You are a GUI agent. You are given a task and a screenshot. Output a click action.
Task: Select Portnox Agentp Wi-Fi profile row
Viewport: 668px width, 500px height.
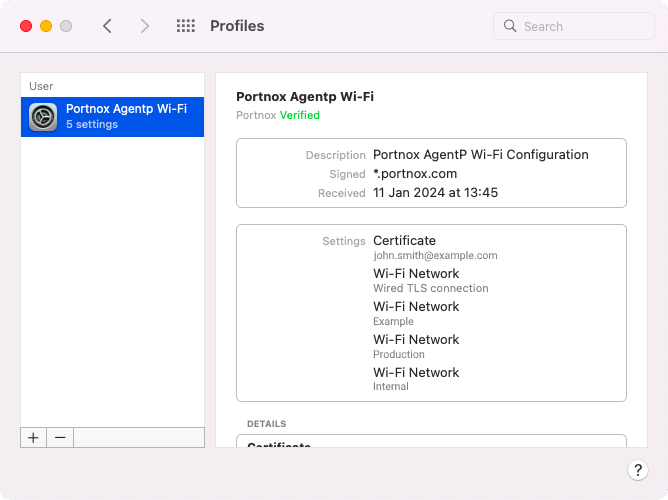pyautogui.click(x=112, y=117)
